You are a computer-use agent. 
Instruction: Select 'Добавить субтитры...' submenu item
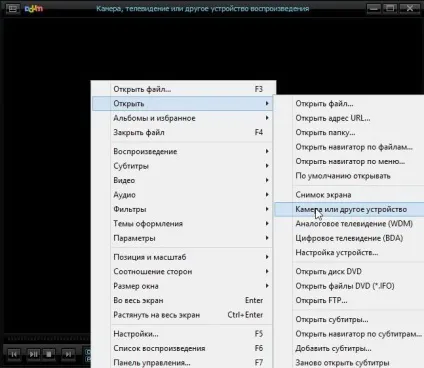click(x=349, y=348)
